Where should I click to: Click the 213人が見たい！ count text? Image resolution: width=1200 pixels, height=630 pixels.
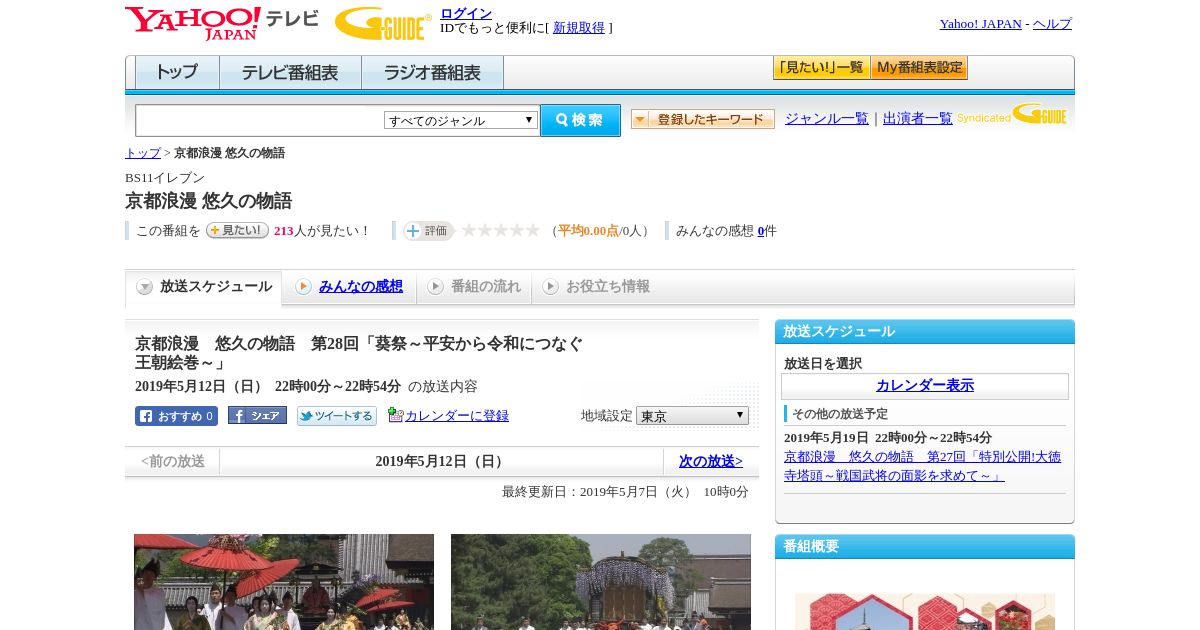[322, 231]
